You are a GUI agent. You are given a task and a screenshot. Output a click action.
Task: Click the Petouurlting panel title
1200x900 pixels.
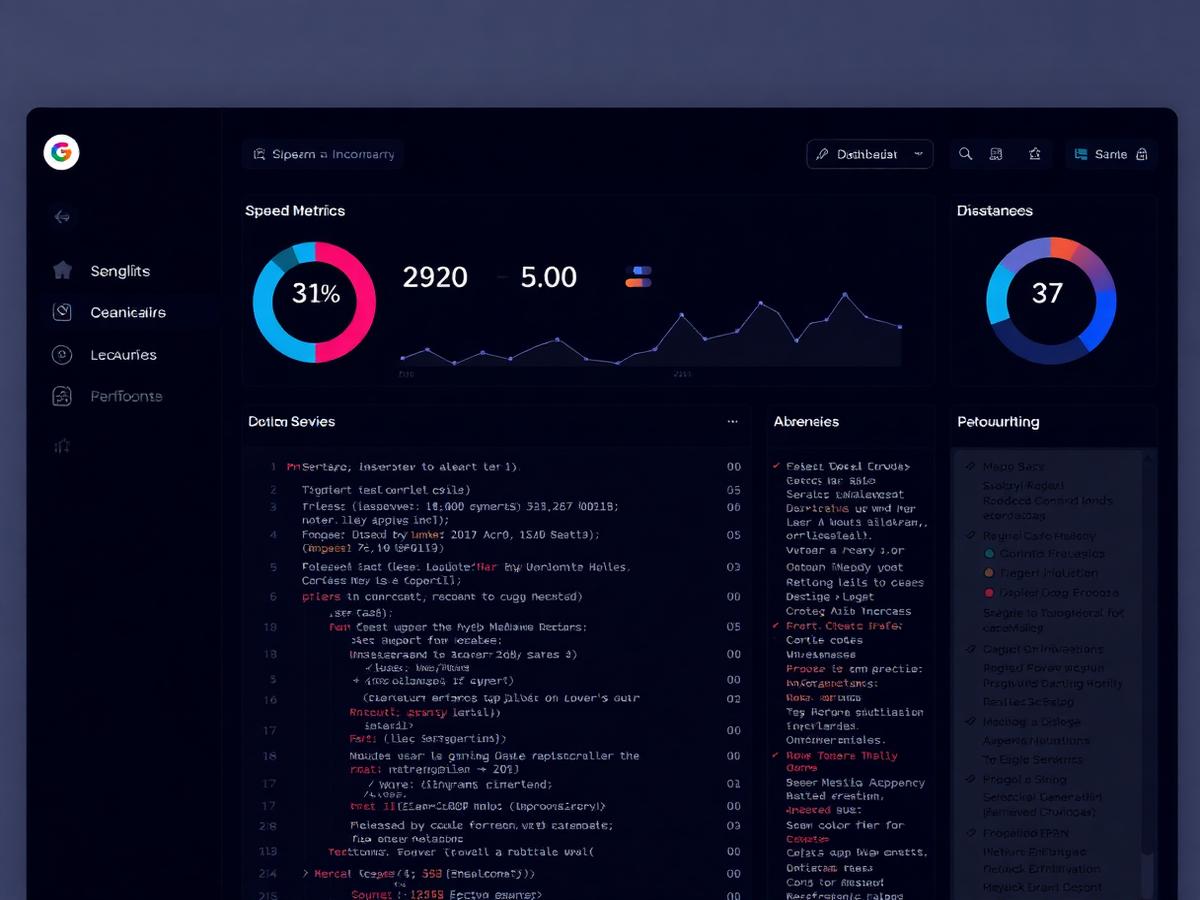tap(998, 422)
